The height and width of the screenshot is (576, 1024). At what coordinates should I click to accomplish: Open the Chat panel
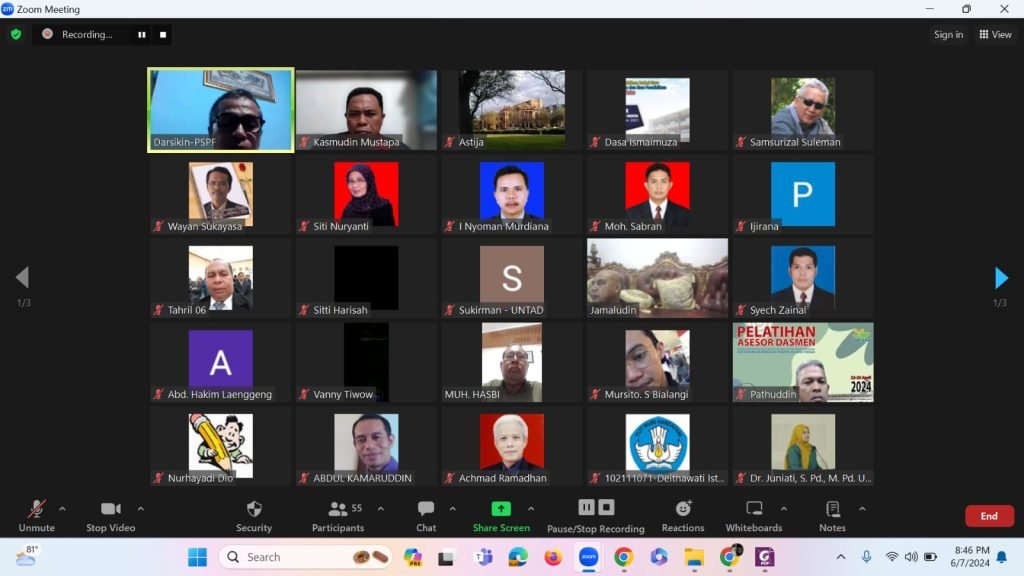[426, 515]
